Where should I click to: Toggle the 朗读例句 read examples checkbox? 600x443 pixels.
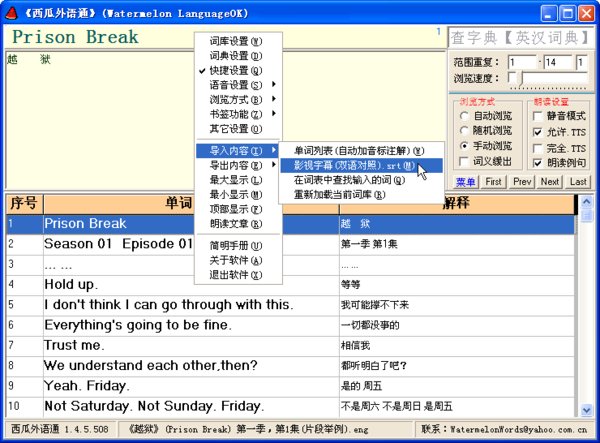(539, 162)
